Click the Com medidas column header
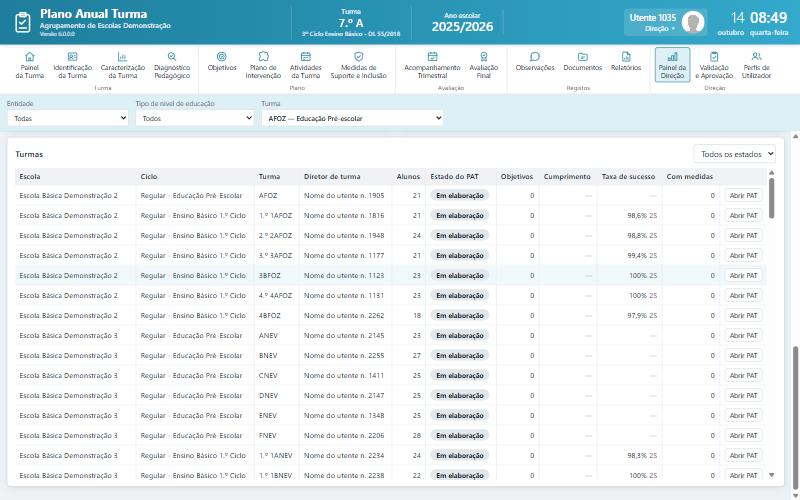 (x=690, y=177)
